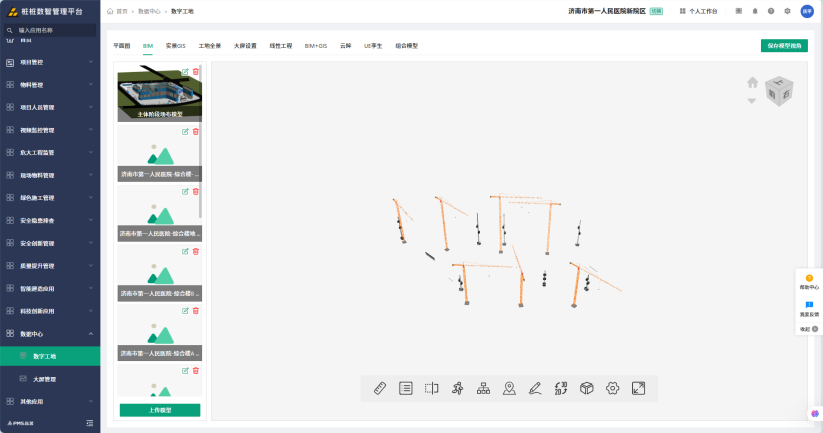Edit the second model card in the list

tap(185, 132)
